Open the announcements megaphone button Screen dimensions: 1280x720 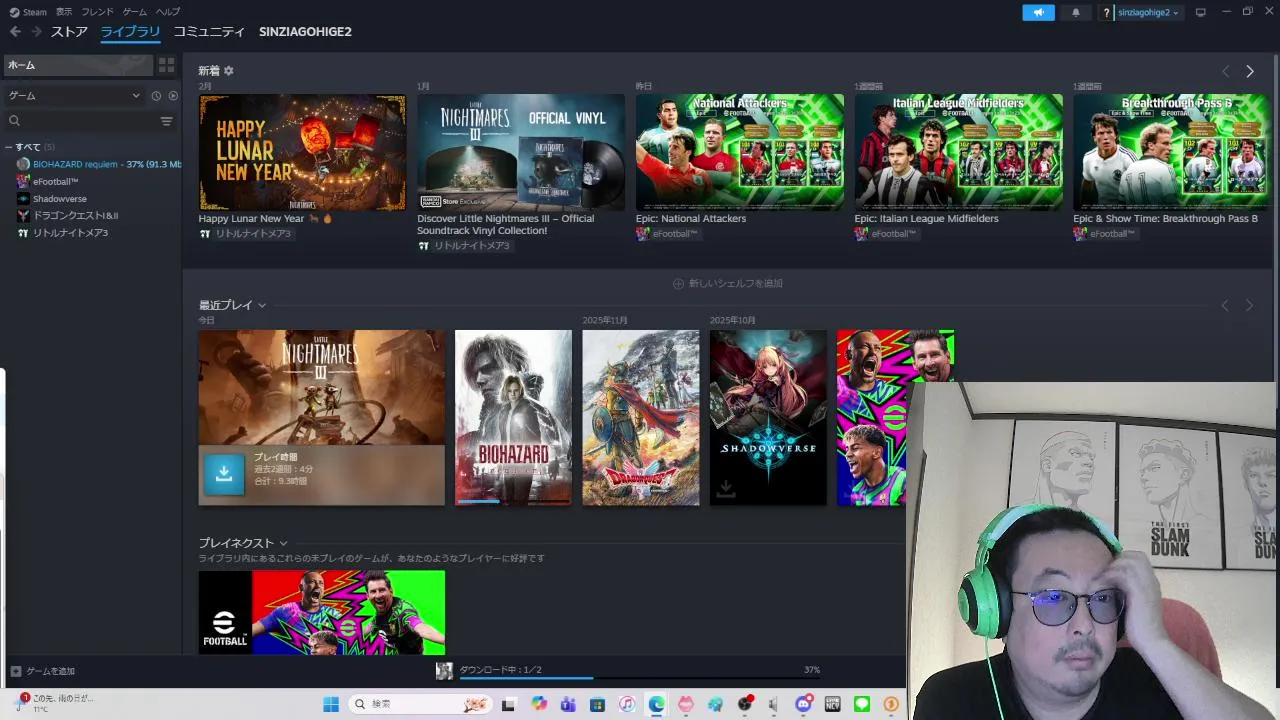click(x=1038, y=12)
